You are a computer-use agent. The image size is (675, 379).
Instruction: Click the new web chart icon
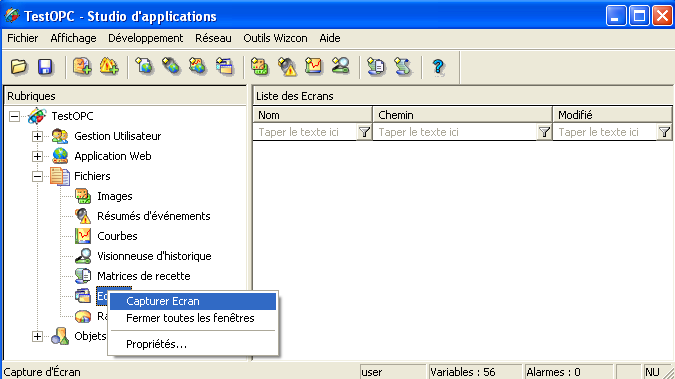tap(198, 67)
